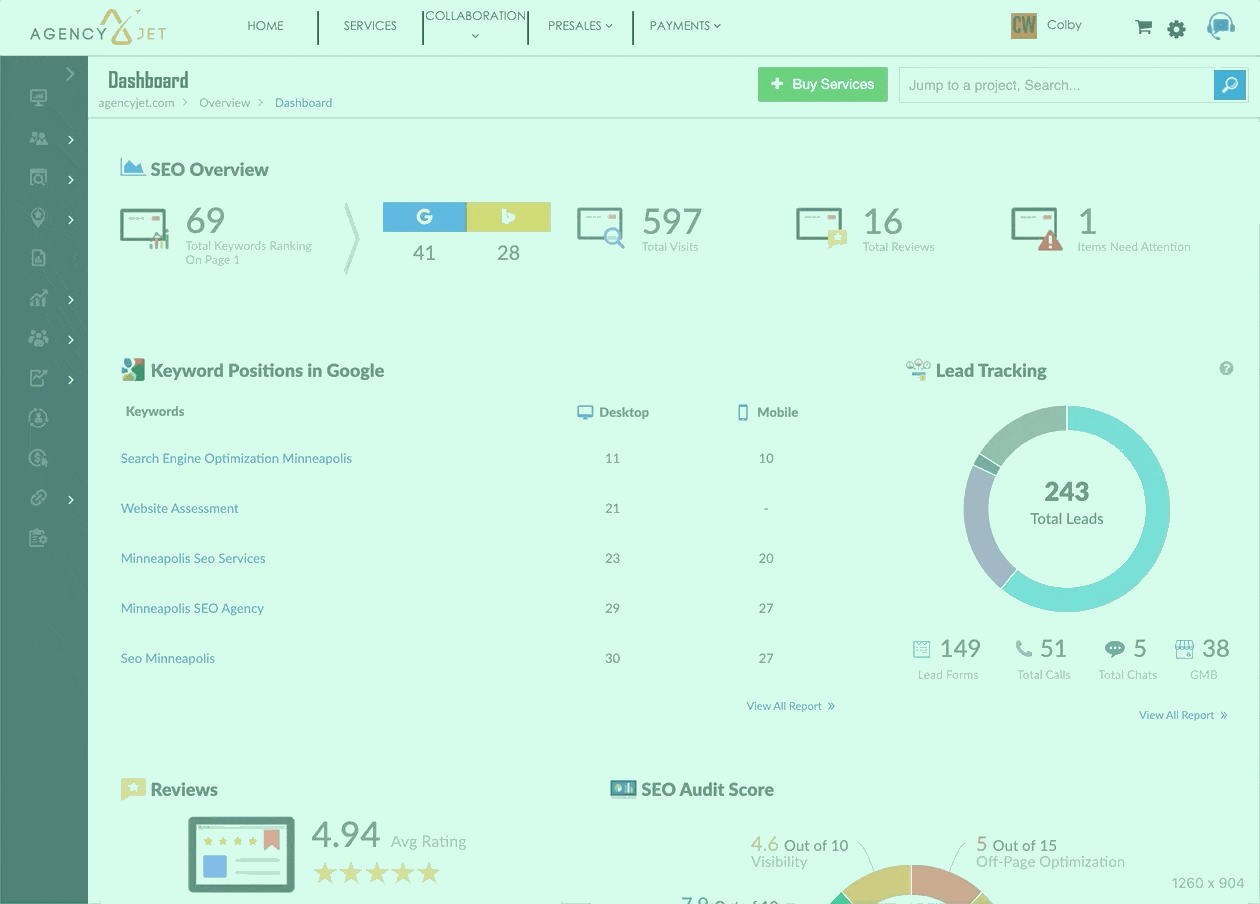This screenshot has height=904, width=1260.
Task: Click the 4.94 Avg Rating value
Action: click(x=346, y=834)
